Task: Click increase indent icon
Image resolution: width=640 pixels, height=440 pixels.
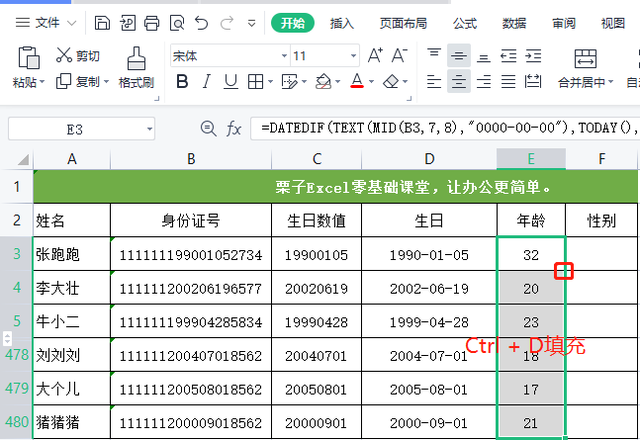Action: coord(533,56)
